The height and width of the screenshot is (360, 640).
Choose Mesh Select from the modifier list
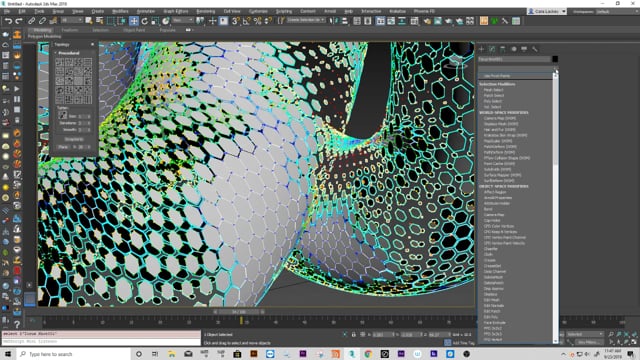[493, 90]
